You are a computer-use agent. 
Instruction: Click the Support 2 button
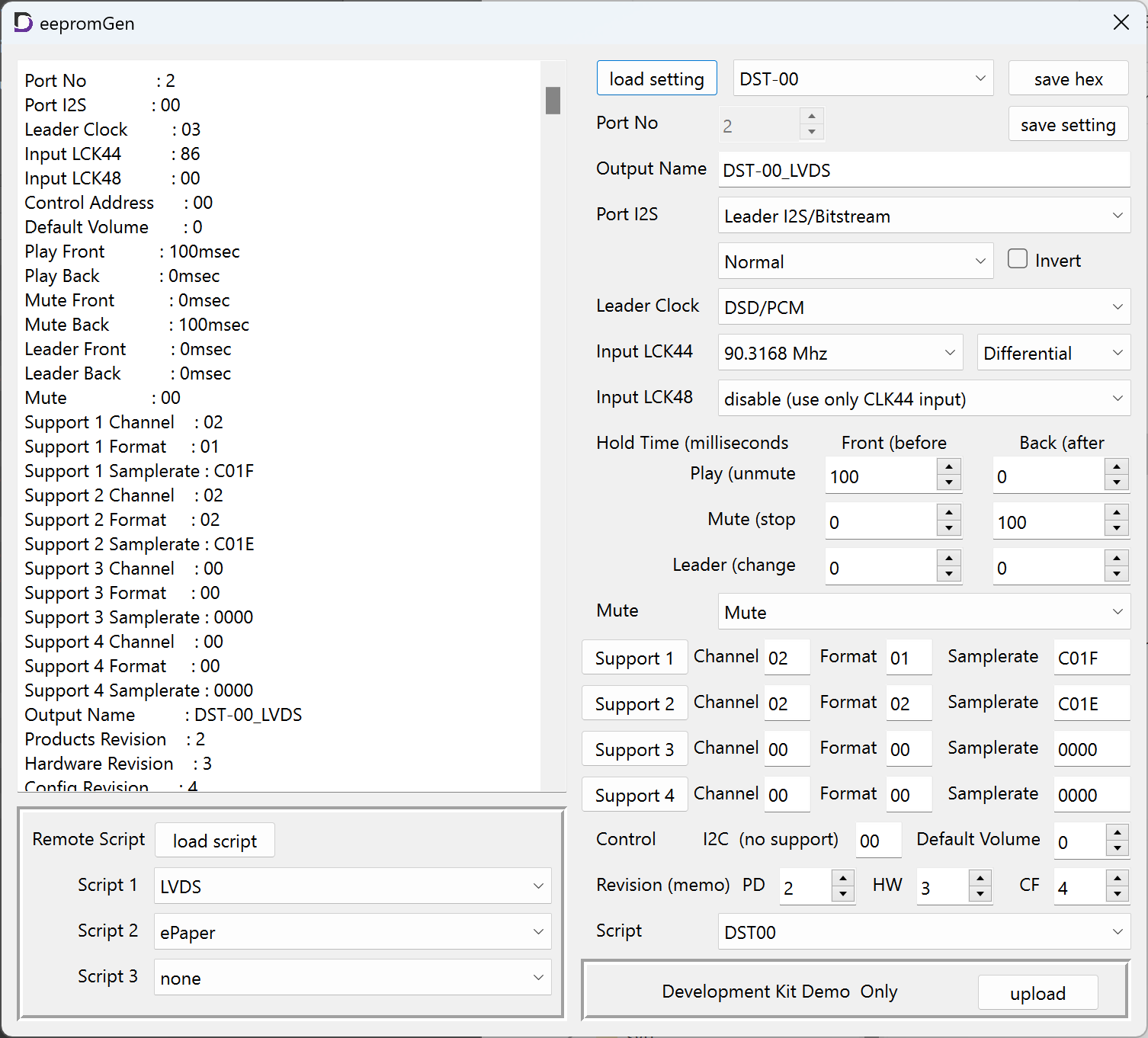pyautogui.click(x=634, y=703)
